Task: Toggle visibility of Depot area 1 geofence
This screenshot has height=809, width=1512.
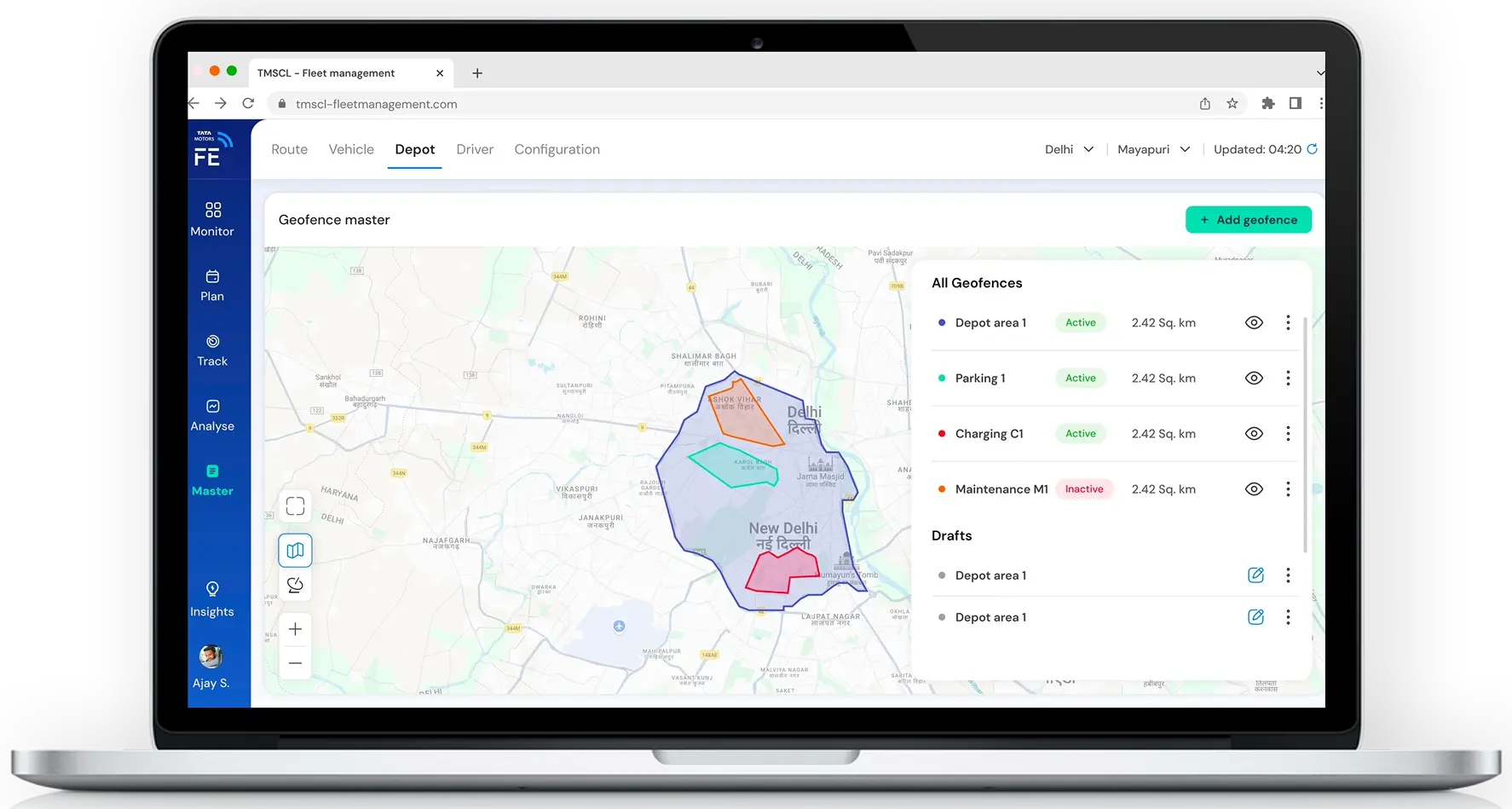Action: click(1254, 322)
